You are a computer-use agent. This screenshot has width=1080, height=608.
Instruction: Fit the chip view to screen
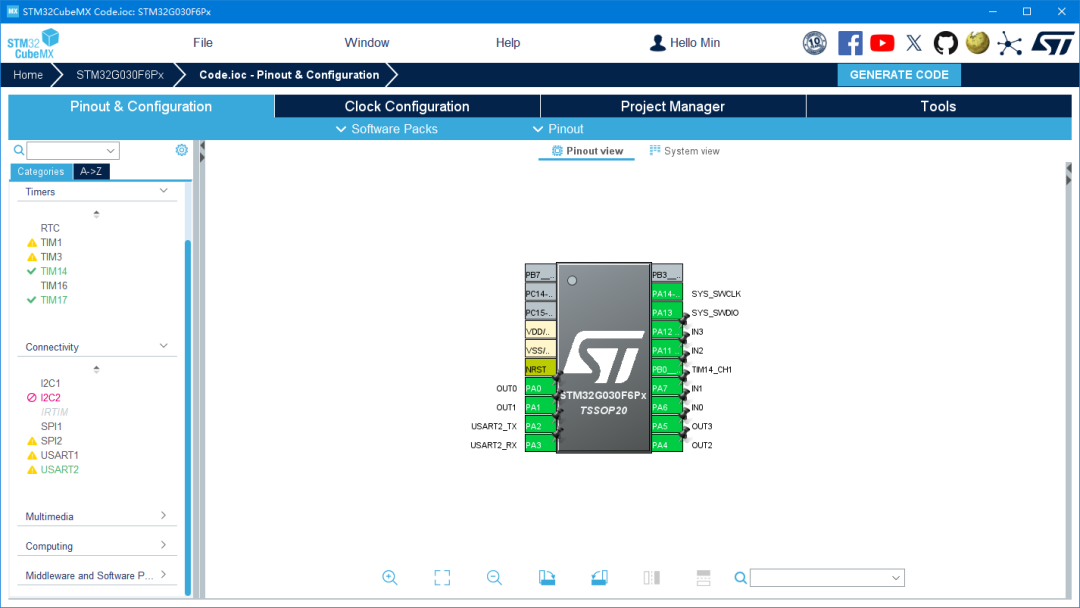442,578
